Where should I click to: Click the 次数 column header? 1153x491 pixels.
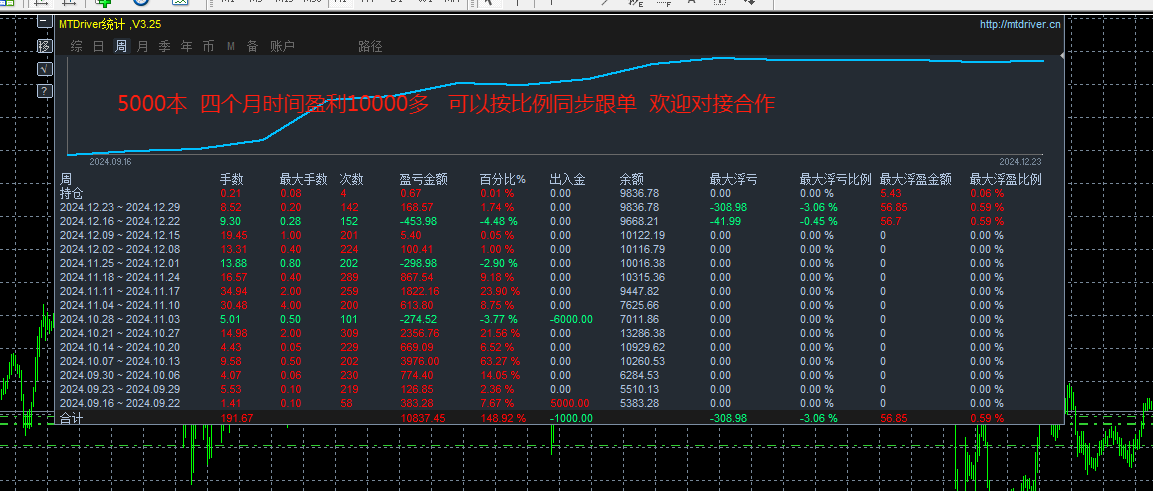[x=351, y=179]
